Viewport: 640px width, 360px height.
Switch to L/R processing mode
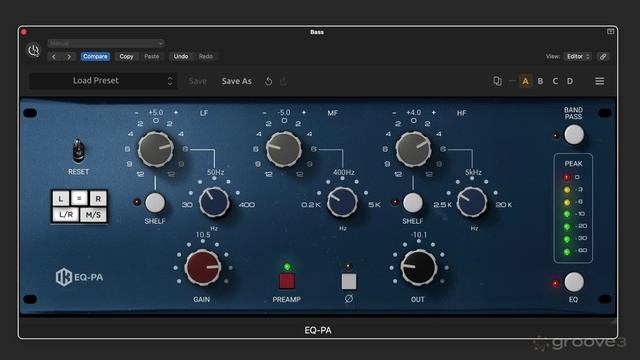click(66, 215)
